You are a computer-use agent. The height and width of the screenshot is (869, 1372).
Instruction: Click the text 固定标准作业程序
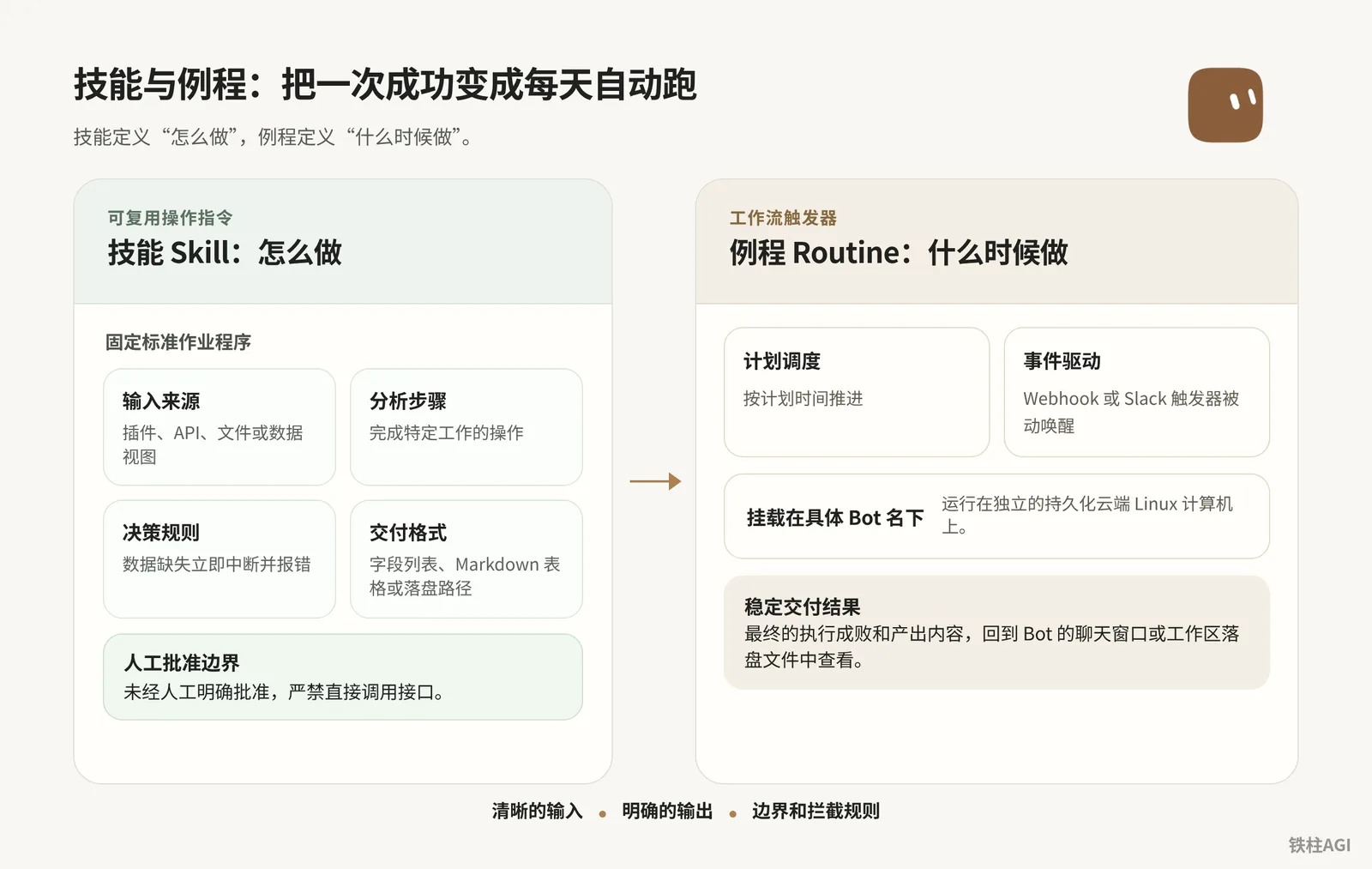[x=178, y=342]
